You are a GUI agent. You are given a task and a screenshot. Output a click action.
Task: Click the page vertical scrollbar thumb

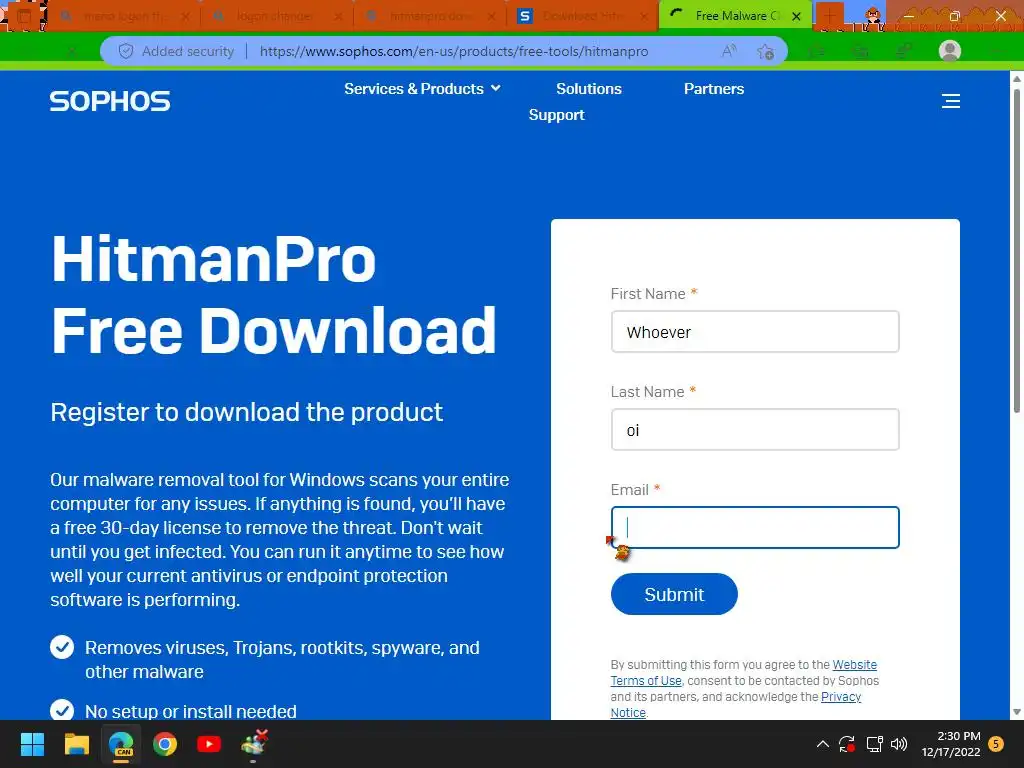(1016, 249)
